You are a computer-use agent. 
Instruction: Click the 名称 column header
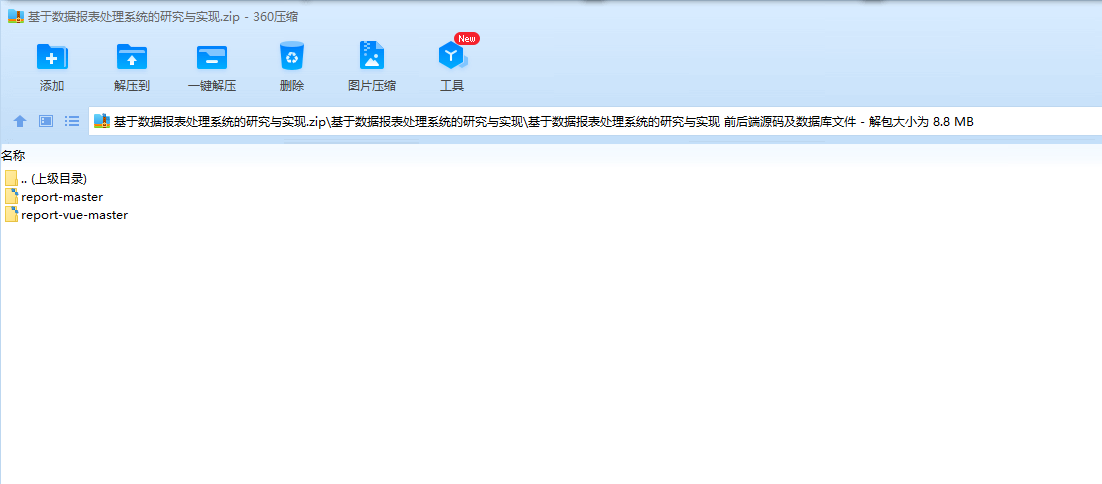(13, 155)
